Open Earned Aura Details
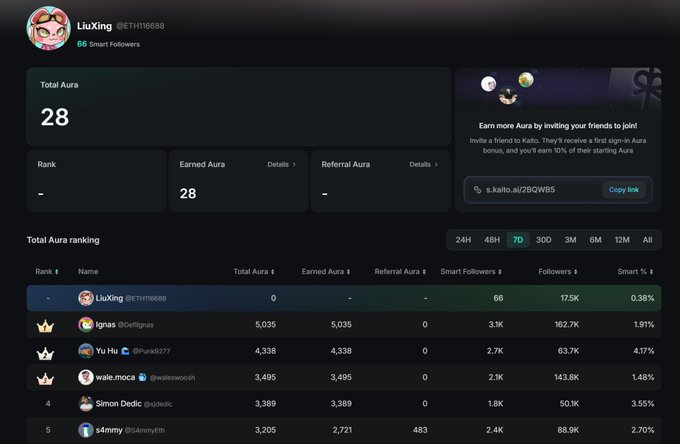680x444 pixels. click(x=281, y=164)
